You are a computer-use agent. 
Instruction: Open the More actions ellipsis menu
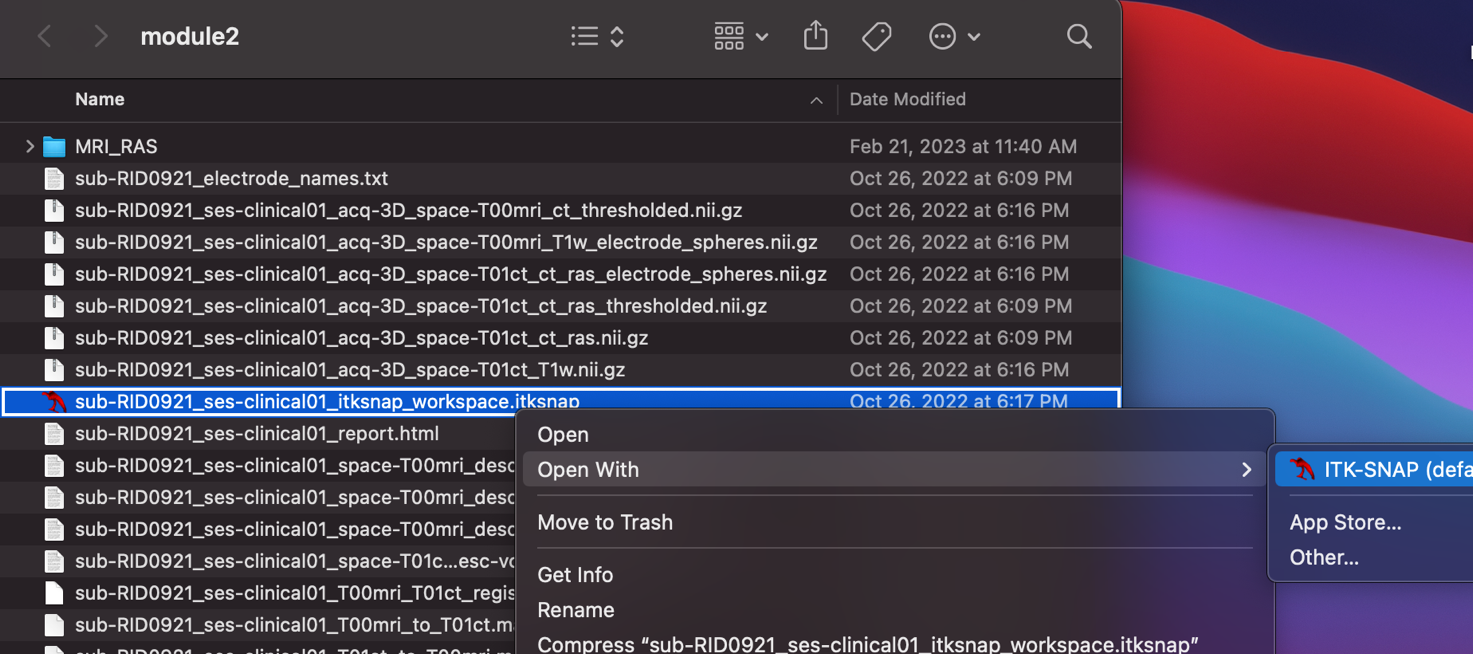tap(954, 37)
